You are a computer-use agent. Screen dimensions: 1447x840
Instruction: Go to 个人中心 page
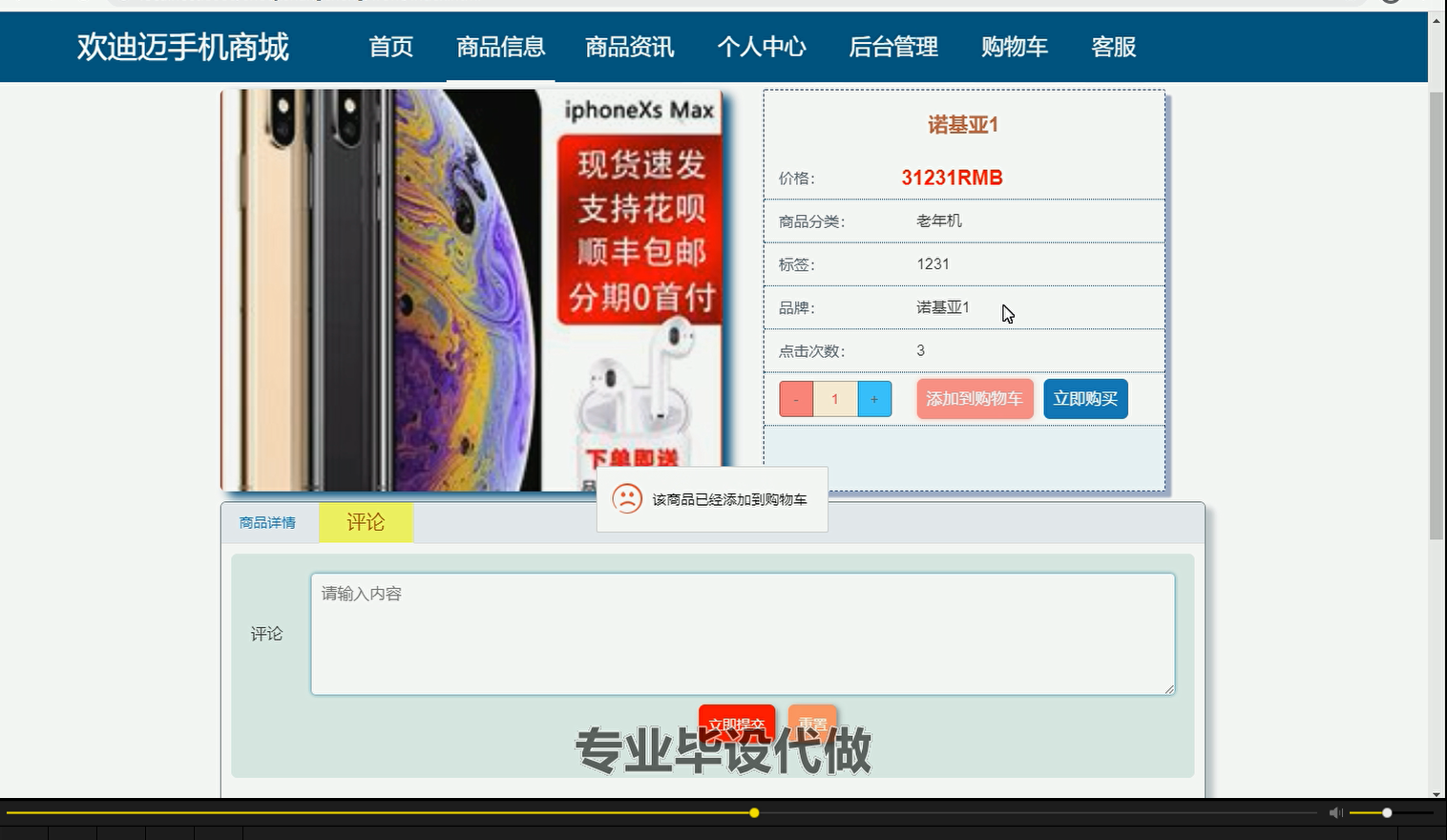point(762,47)
